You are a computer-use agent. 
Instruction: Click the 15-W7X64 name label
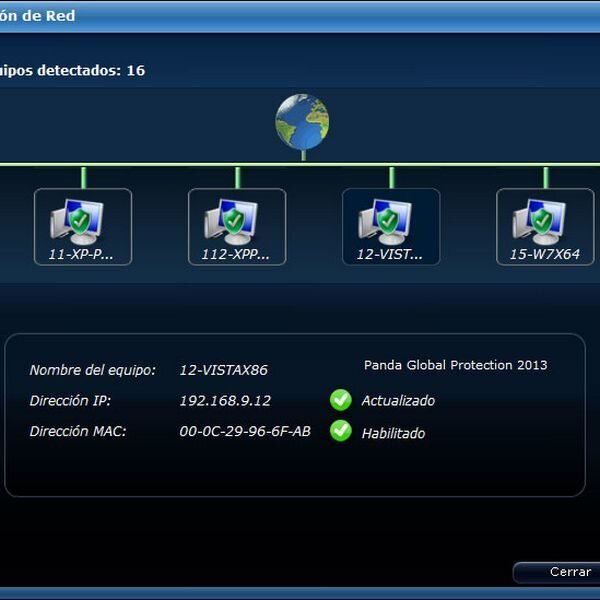(544, 254)
